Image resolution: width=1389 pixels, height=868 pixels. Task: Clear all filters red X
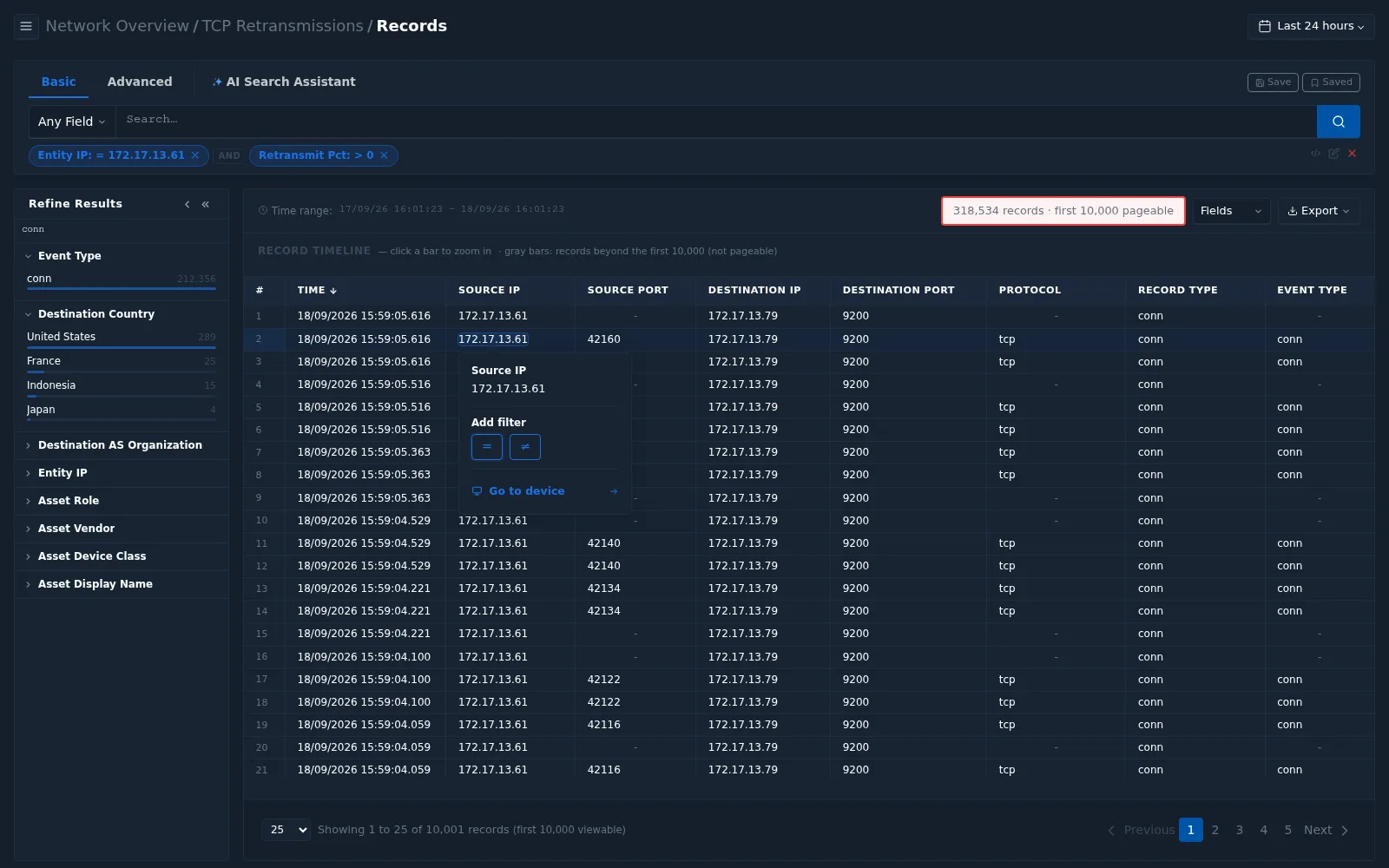[x=1352, y=154]
